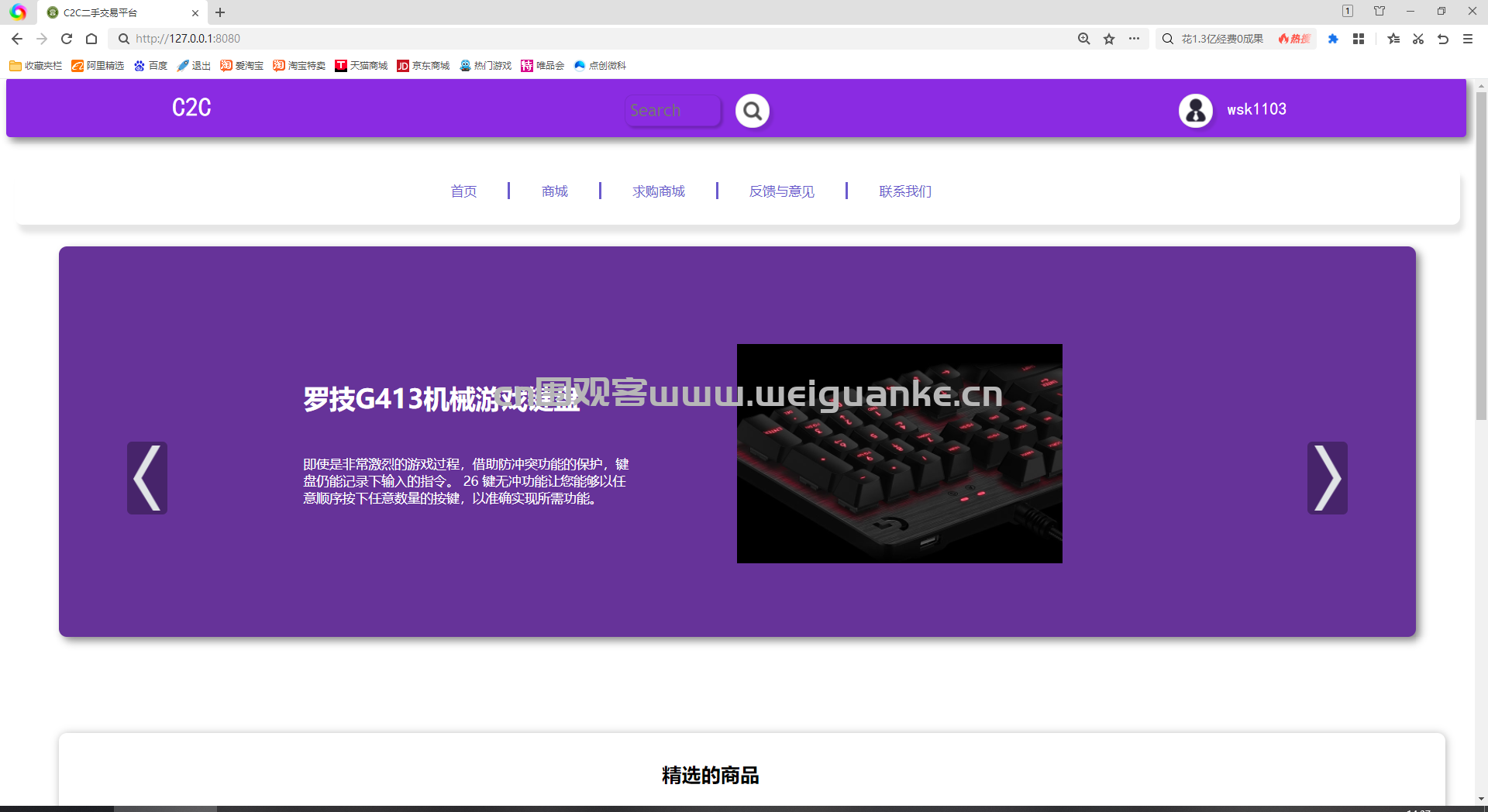Reload the page with refresh icon
Image resolution: width=1488 pixels, height=812 pixels.
click(x=67, y=39)
